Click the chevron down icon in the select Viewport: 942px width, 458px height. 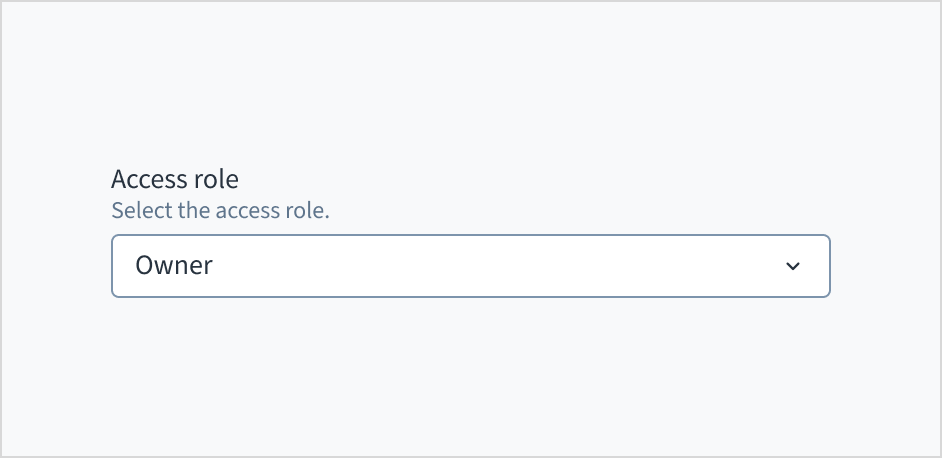(793, 266)
